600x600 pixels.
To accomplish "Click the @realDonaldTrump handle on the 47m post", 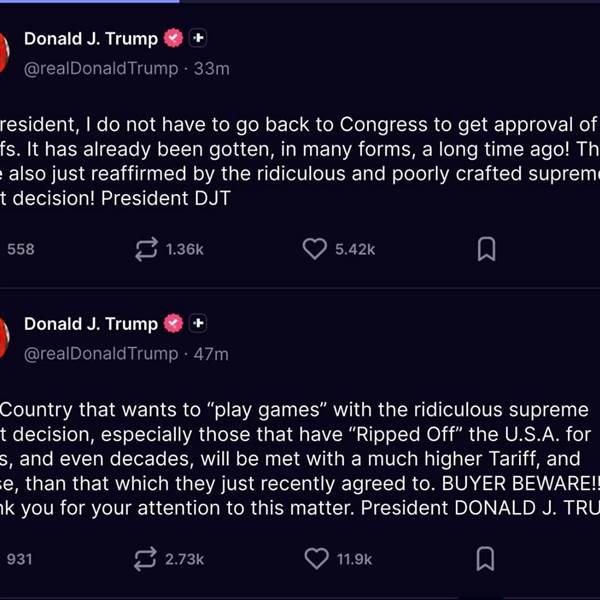I will tap(100, 353).
